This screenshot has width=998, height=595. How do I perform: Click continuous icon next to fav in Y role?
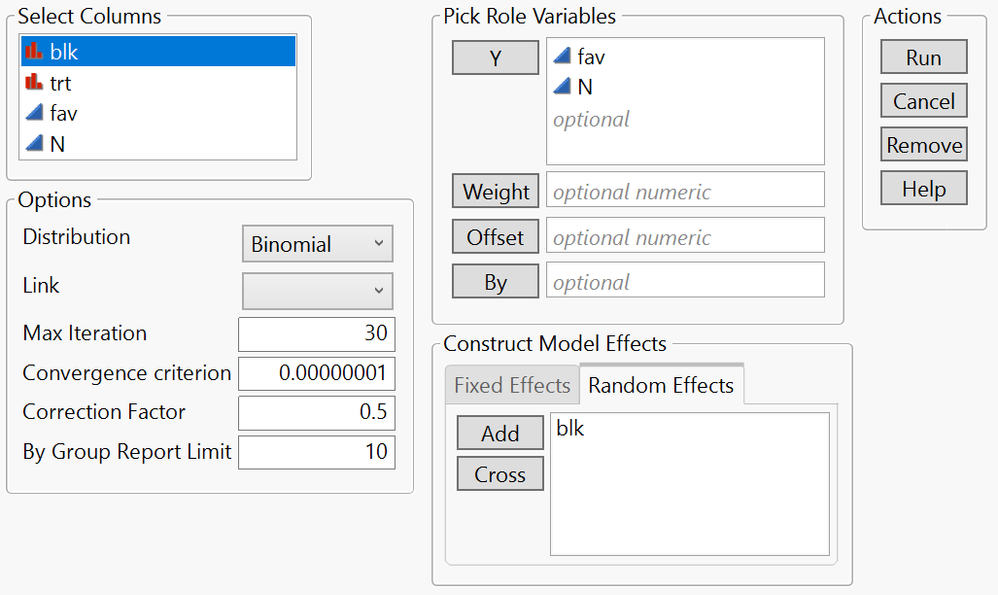[x=562, y=57]
